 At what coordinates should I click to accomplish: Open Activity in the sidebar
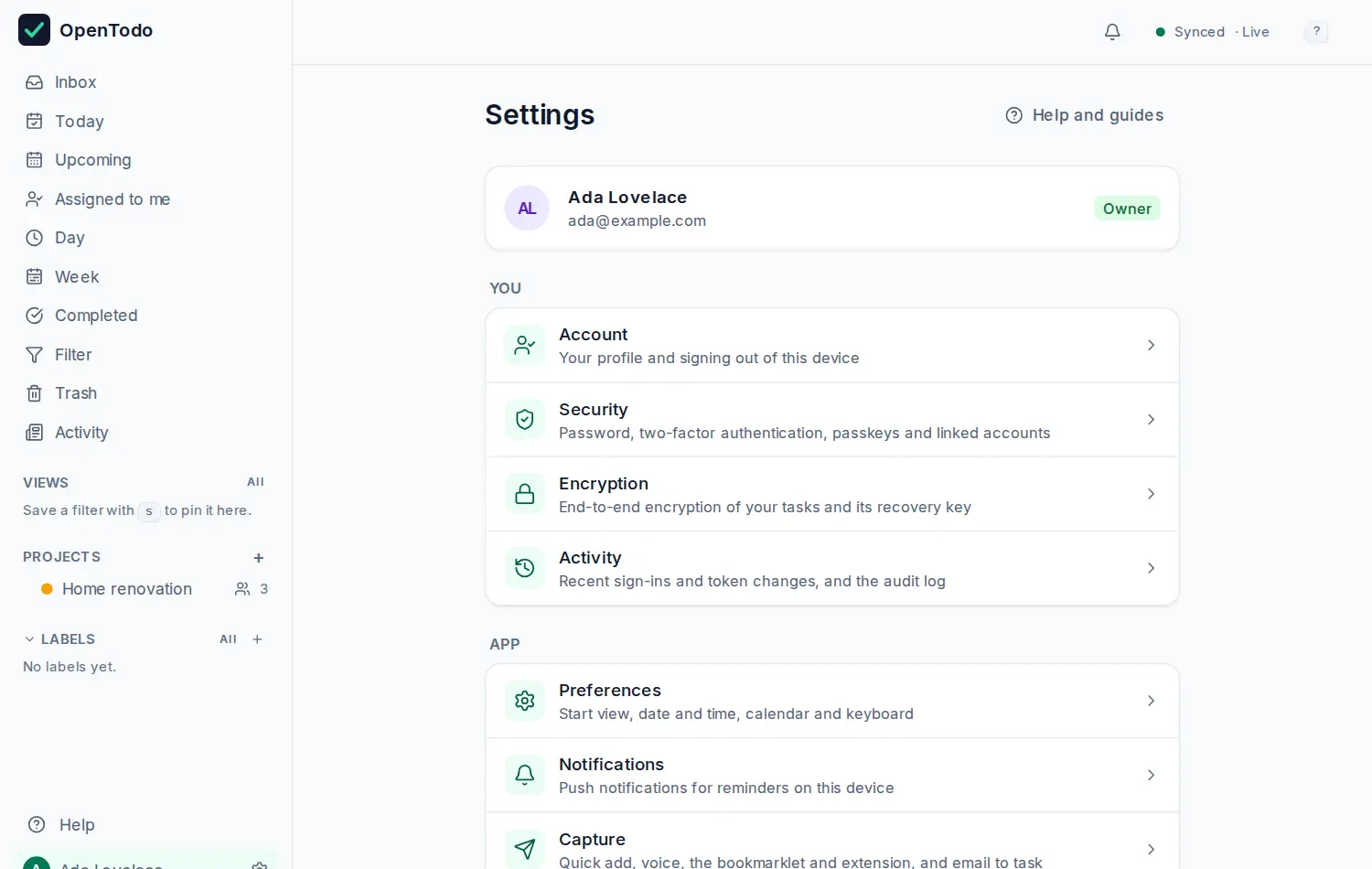(x=146, y=433)
